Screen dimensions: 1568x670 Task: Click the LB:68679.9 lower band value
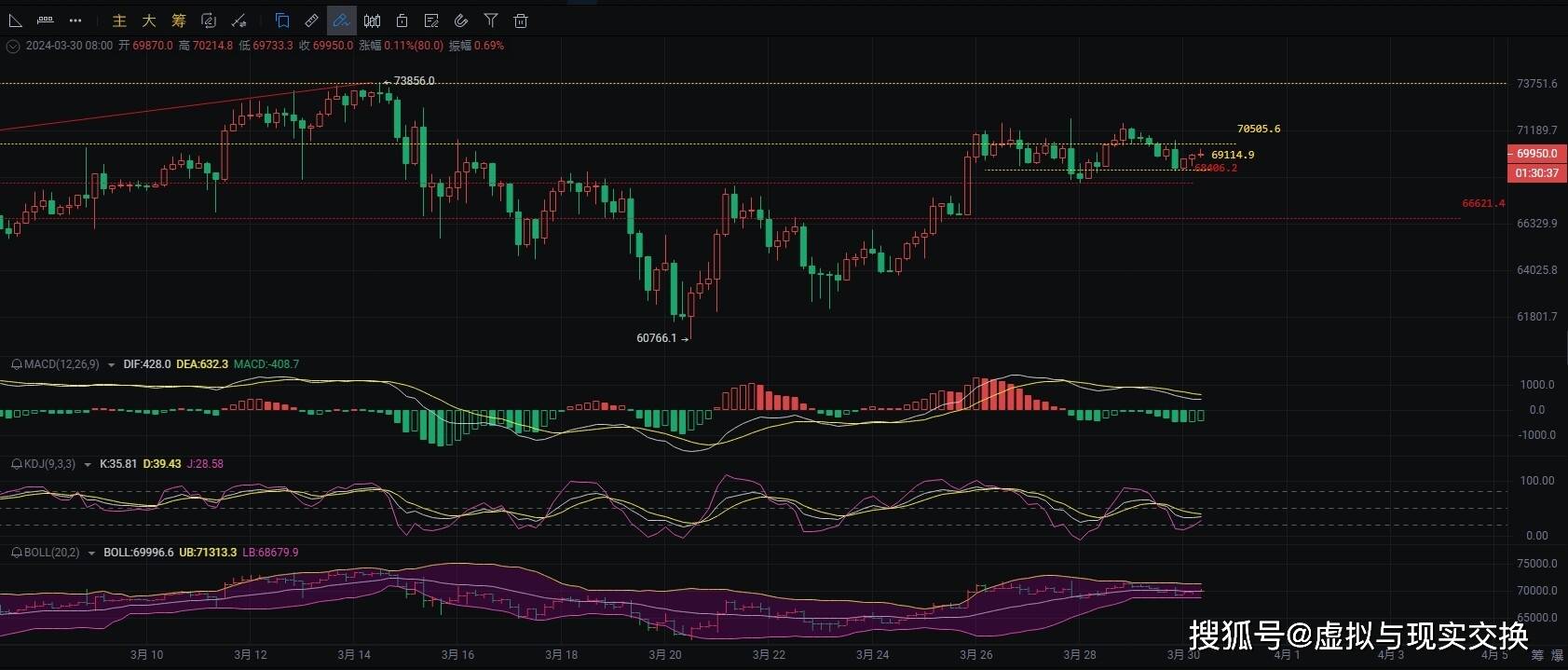point(270,553)
